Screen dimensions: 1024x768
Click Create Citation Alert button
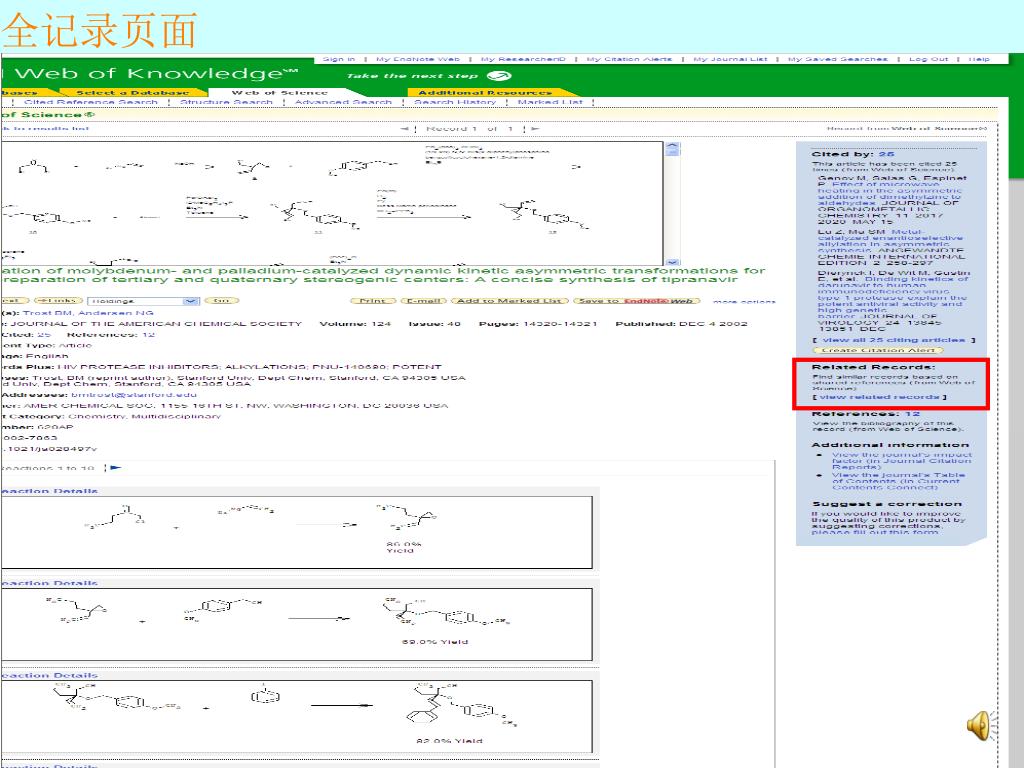pos(878,350)
